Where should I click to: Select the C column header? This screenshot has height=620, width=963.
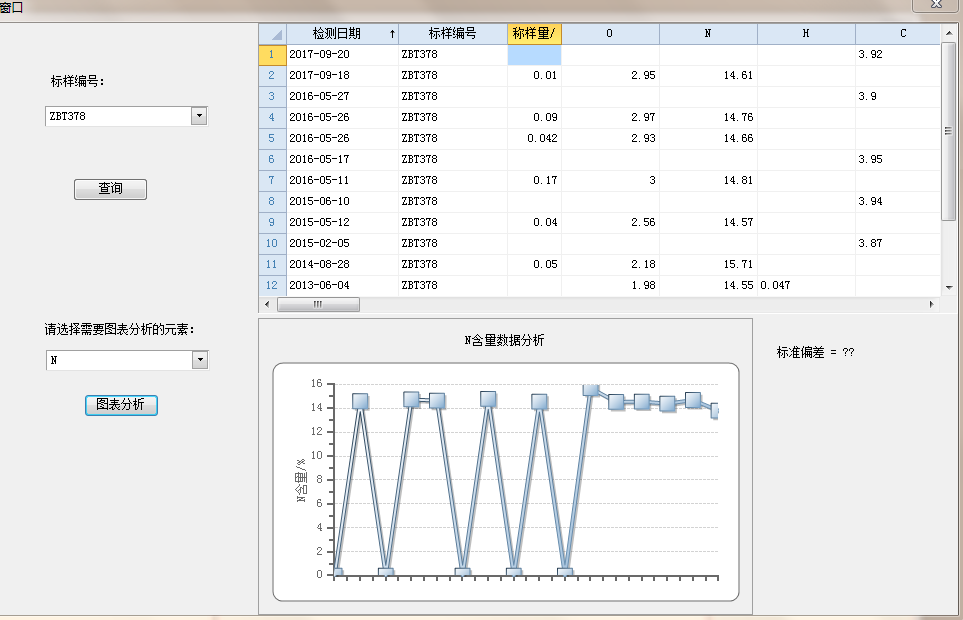pyautogui.click(x=898, y=34)
